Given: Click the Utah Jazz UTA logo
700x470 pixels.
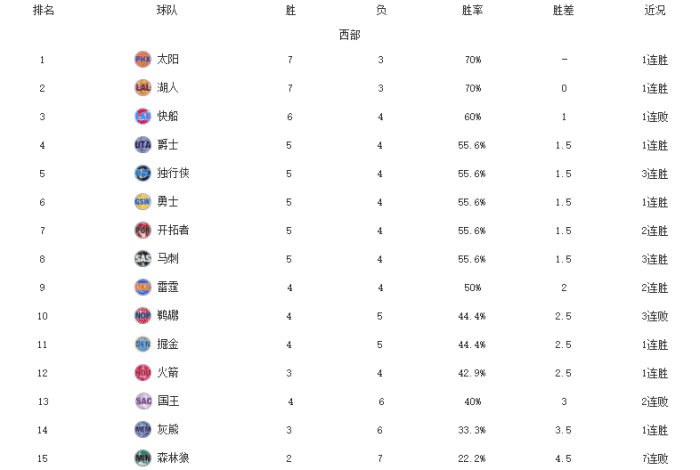Looking at the screenshot, I should click(x=142, y=145).
